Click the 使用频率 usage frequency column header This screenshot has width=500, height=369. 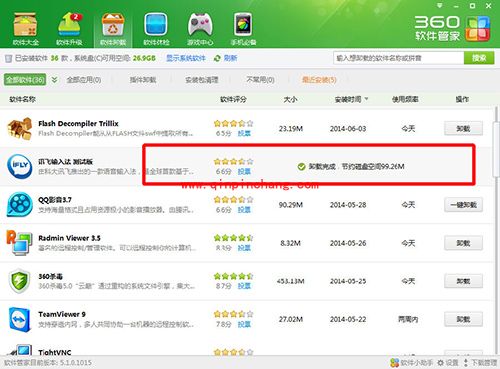(405, 99)
